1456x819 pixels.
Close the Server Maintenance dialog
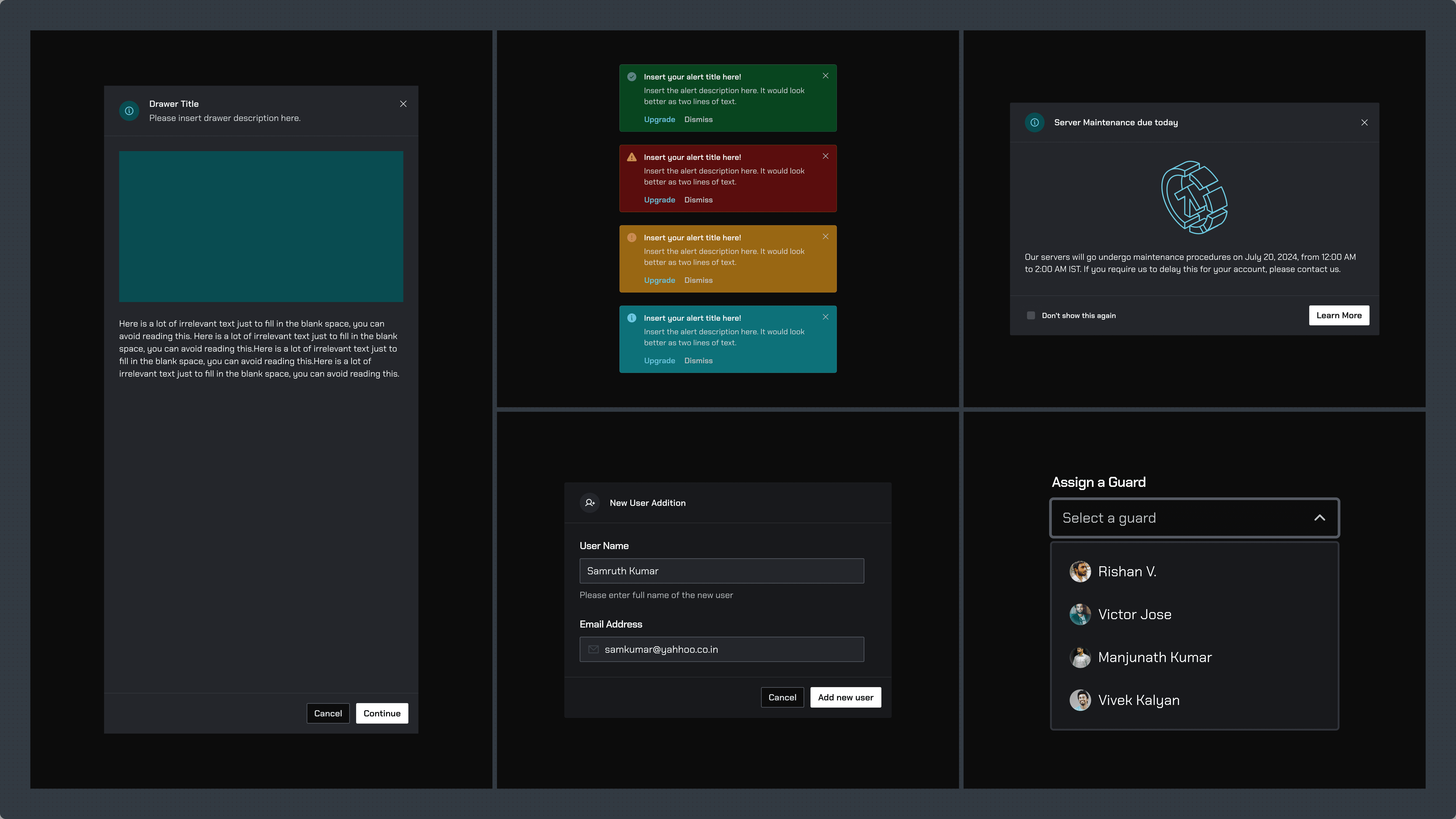[1364, 123]
